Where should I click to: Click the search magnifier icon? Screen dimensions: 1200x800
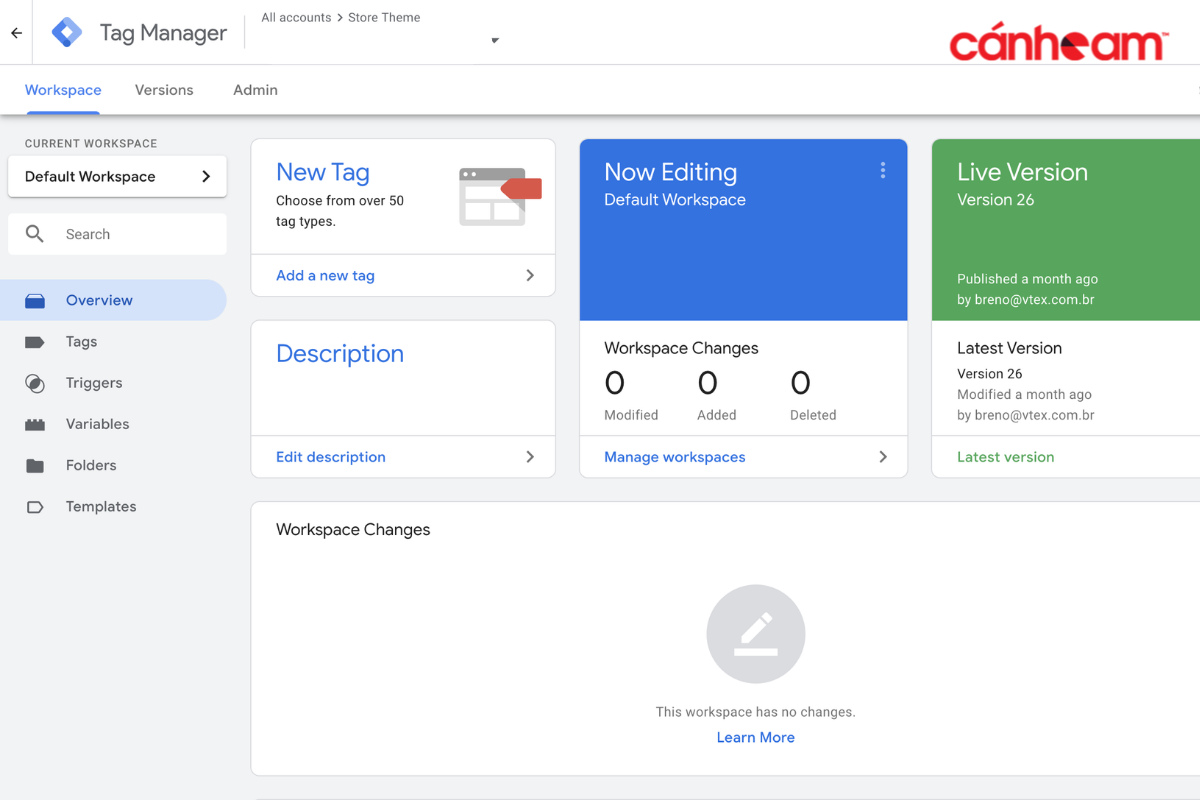[35, 234]
